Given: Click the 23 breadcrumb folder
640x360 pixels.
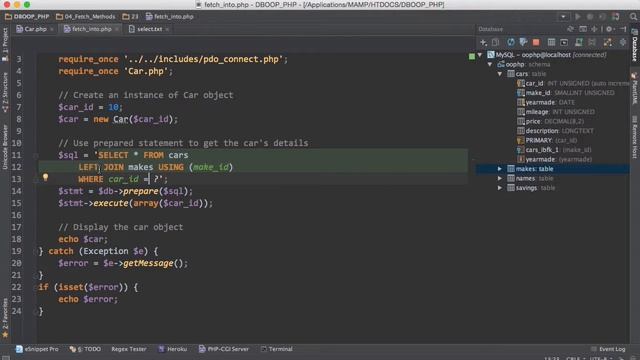Looking at the screenshot, I should click(x=131, y=17).
